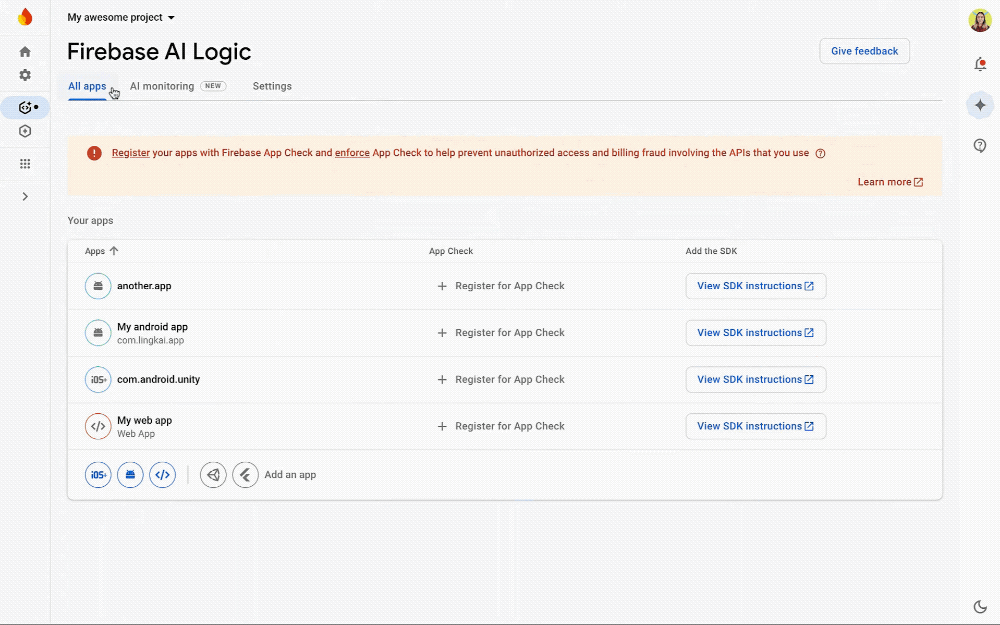Image resolution: width=1000 pixels, height=625 pixels.
Task: Open notifications via the bell icon
Action: [980, 63]
